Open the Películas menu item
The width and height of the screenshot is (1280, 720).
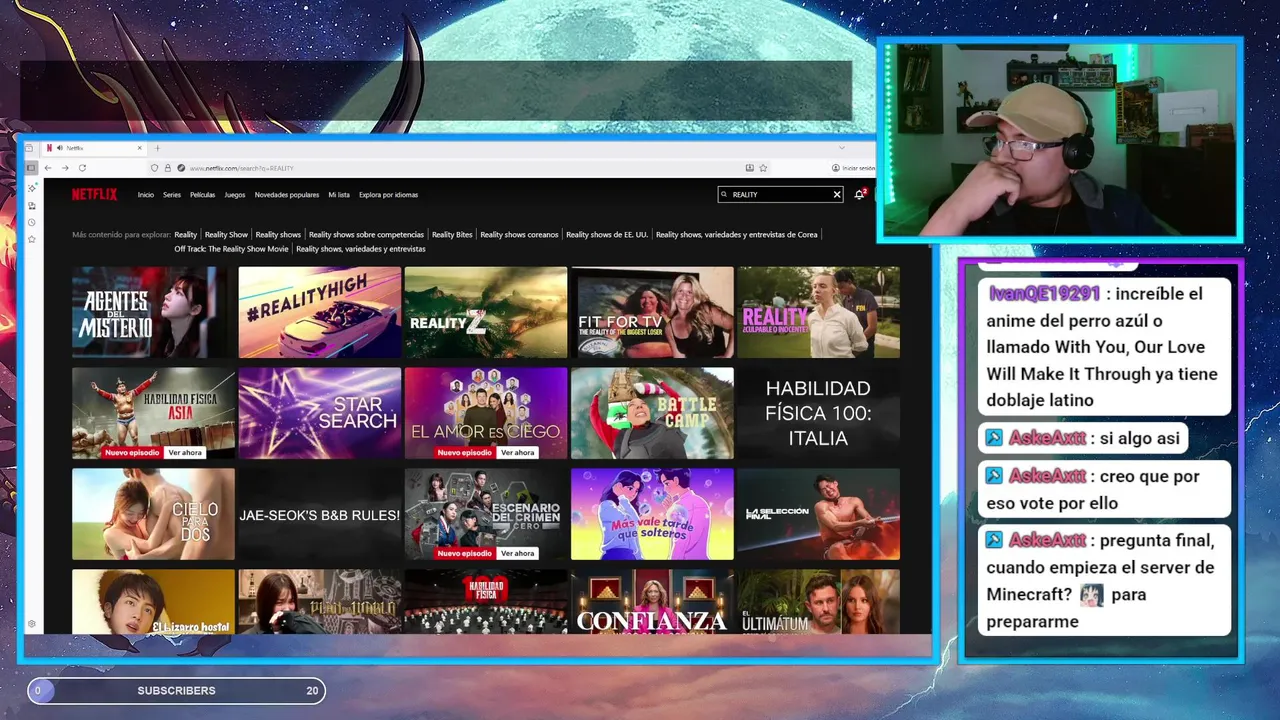tap(203, 195)
